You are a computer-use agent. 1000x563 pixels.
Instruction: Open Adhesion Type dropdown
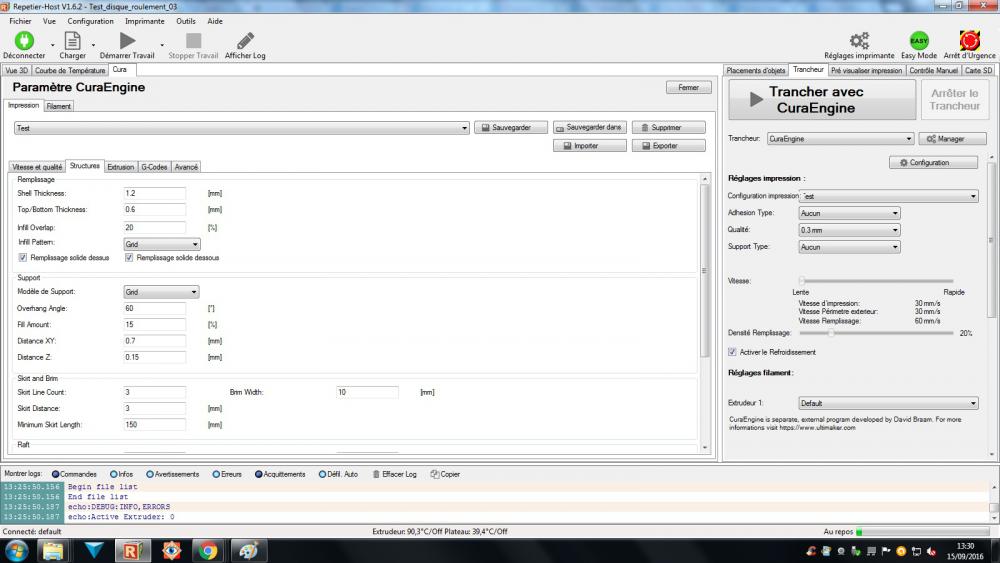[x=849, y=213]
